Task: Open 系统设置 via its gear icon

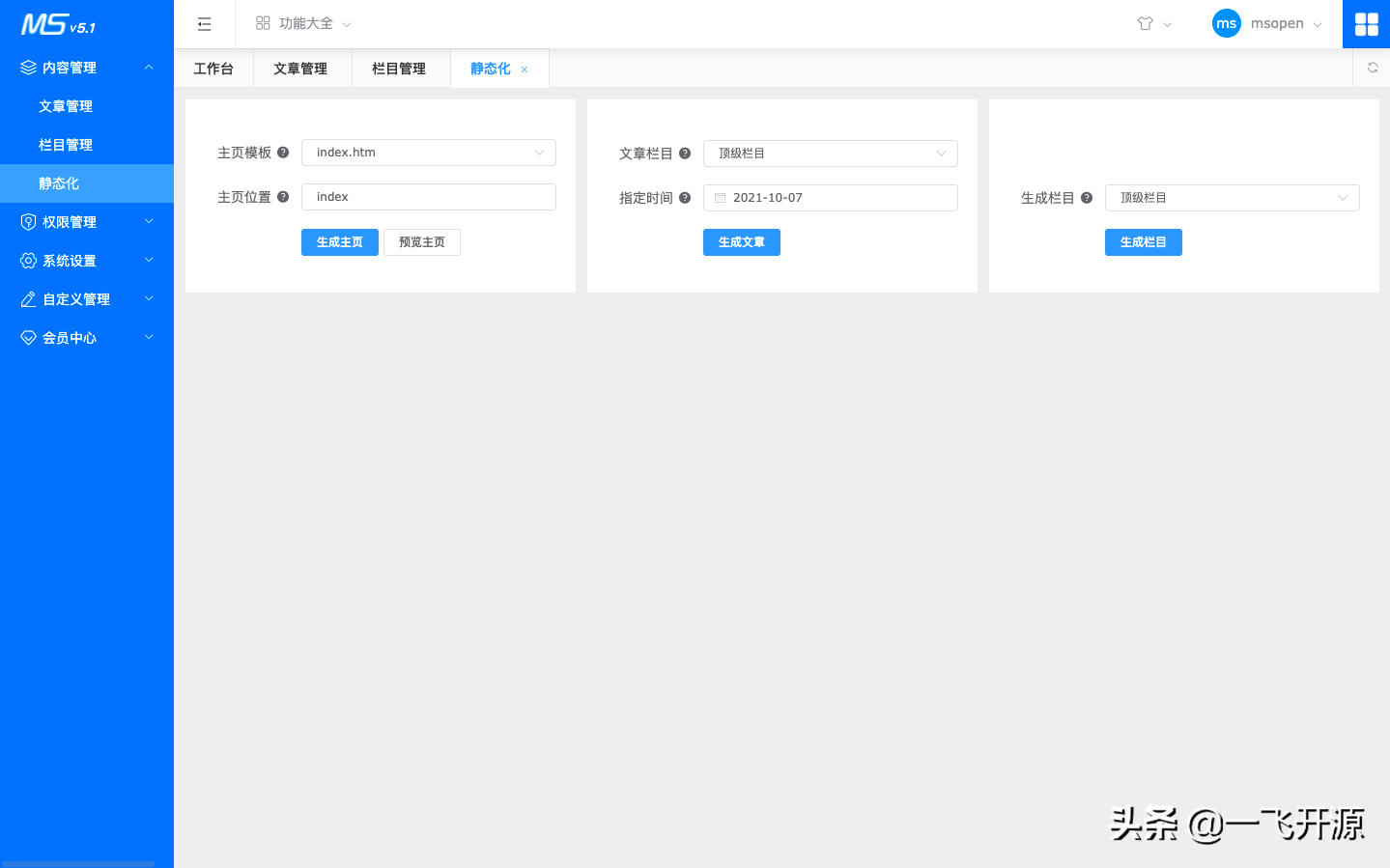Action: 27,260
